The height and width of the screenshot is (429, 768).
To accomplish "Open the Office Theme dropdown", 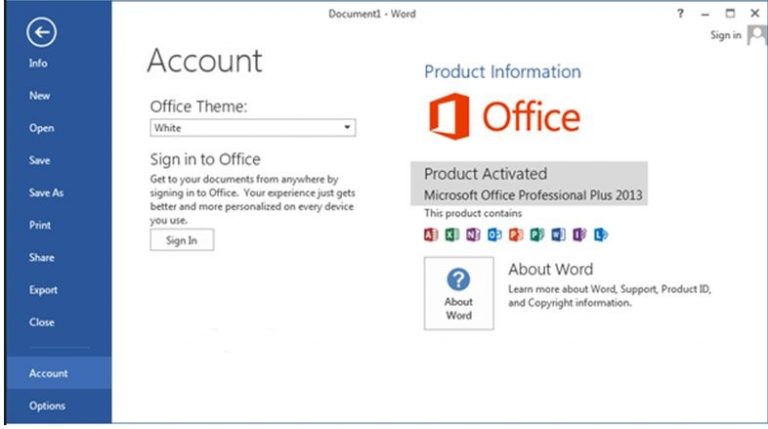I will pos(253,128).
